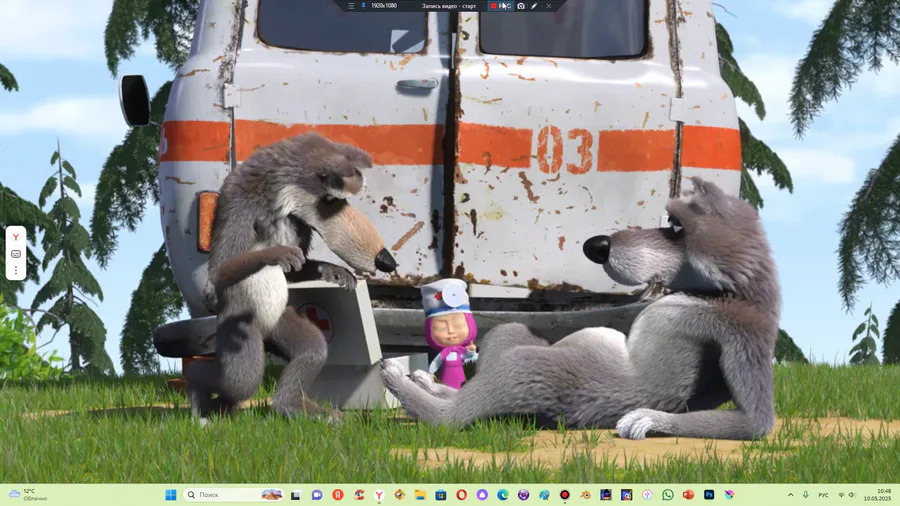Image resolution: width=900 pixels, height=506 pixels.
Task: Open WhatsApp from the taskbar
Action: tap(668, 495)
